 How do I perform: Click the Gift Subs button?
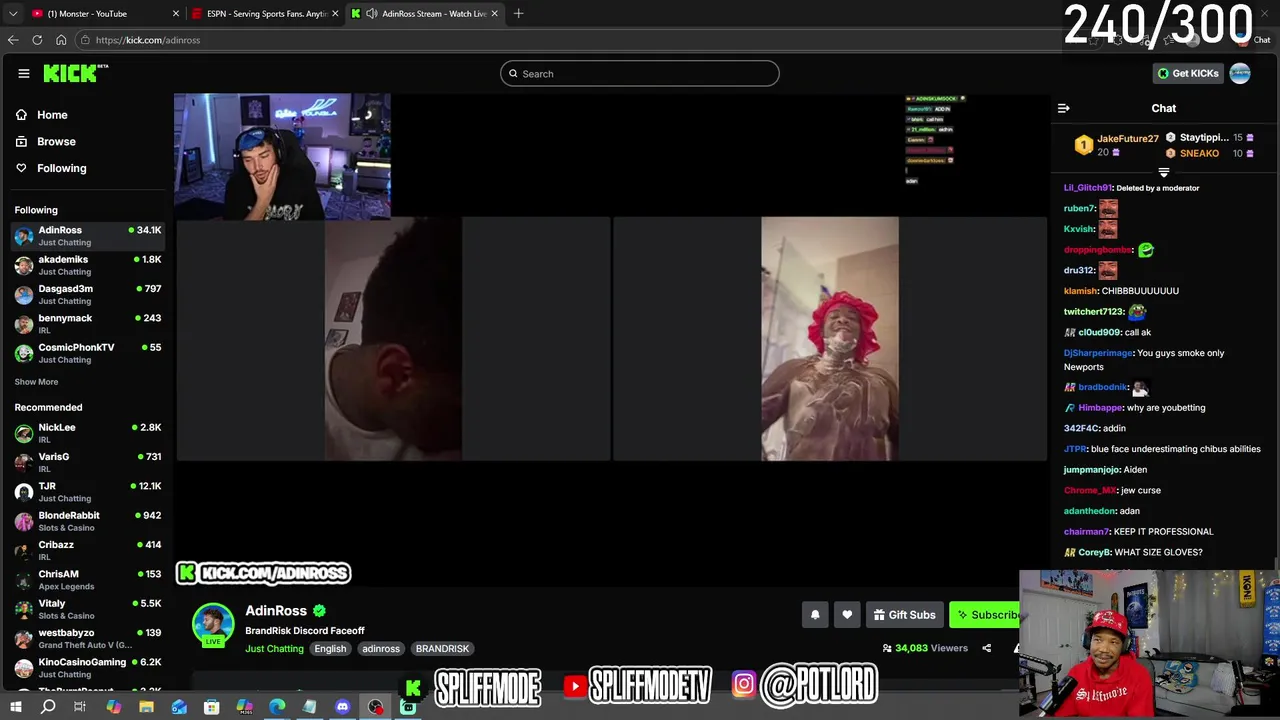coord(903,615)
